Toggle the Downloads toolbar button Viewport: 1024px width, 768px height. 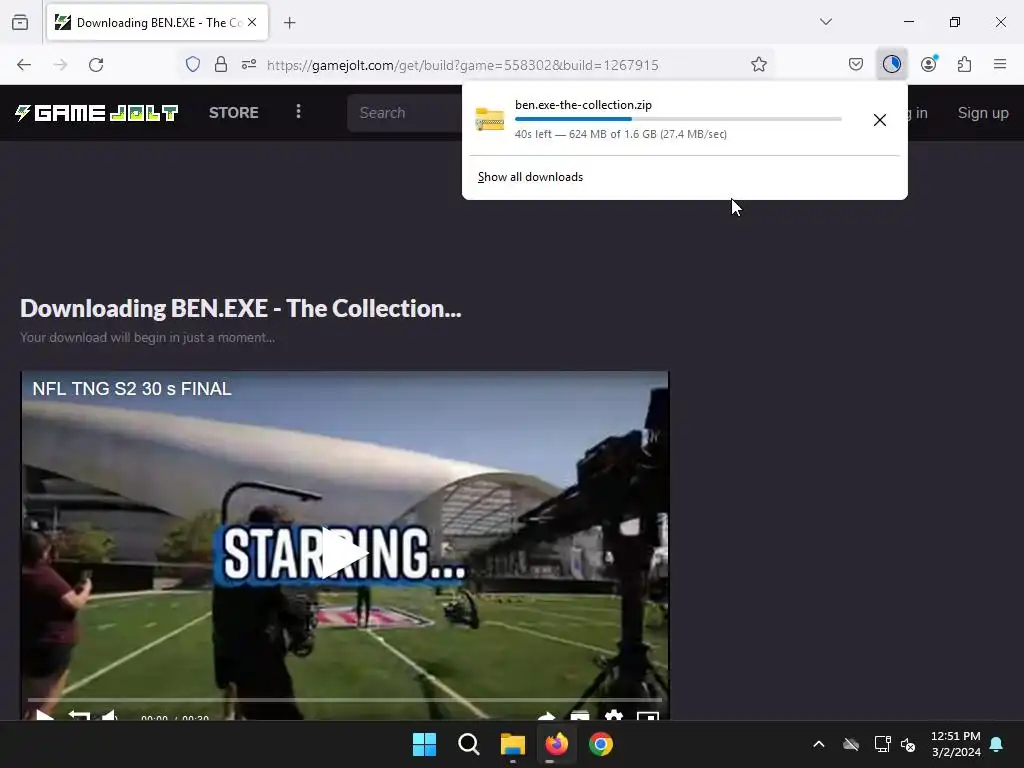891,64
